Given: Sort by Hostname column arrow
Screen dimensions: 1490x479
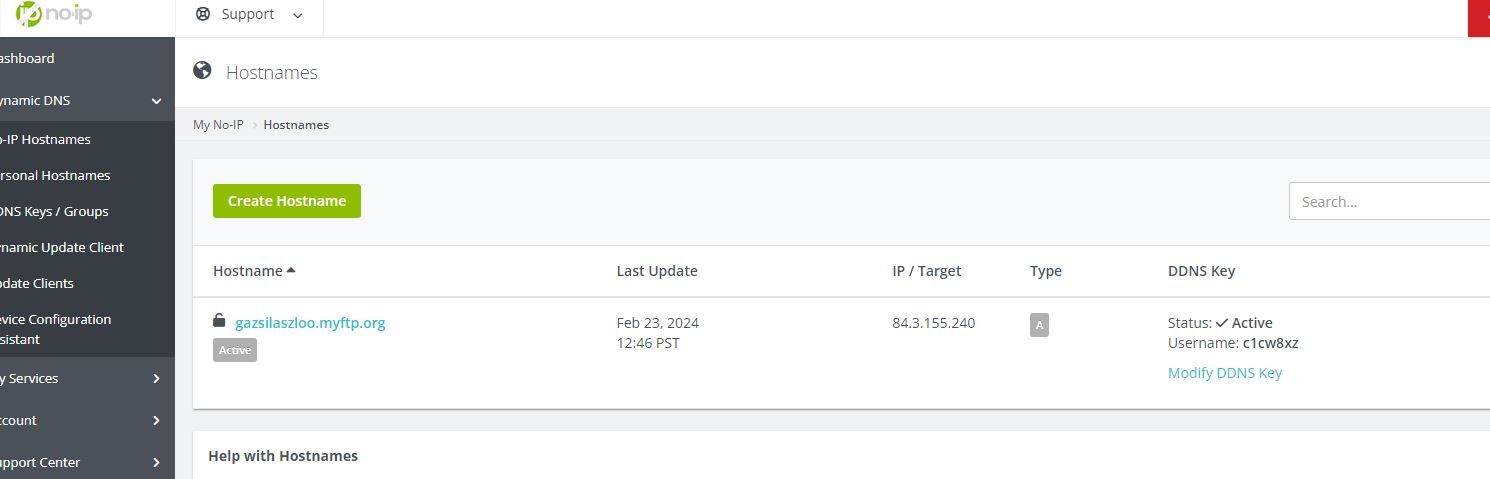Looking at the screenshot, I should [291, 270].
